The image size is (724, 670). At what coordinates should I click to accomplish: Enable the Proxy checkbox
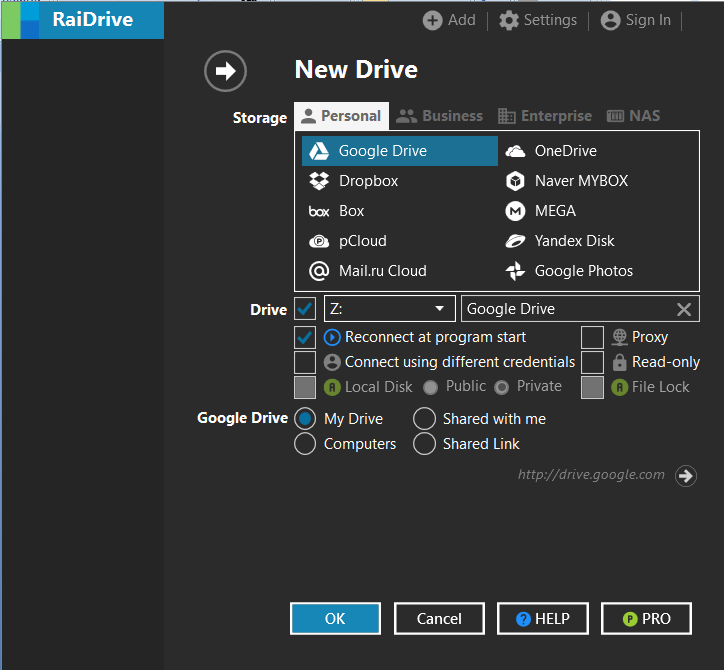click(592, 337)
